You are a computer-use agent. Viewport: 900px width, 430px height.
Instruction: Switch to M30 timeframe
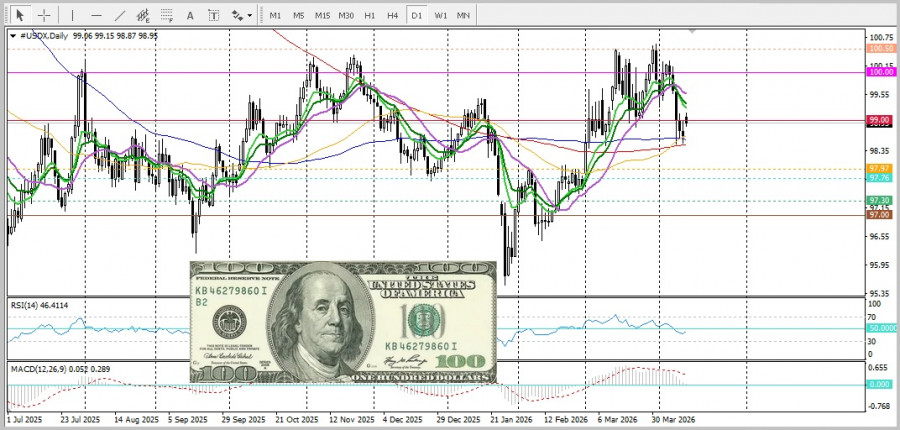(x=346, y=16)
